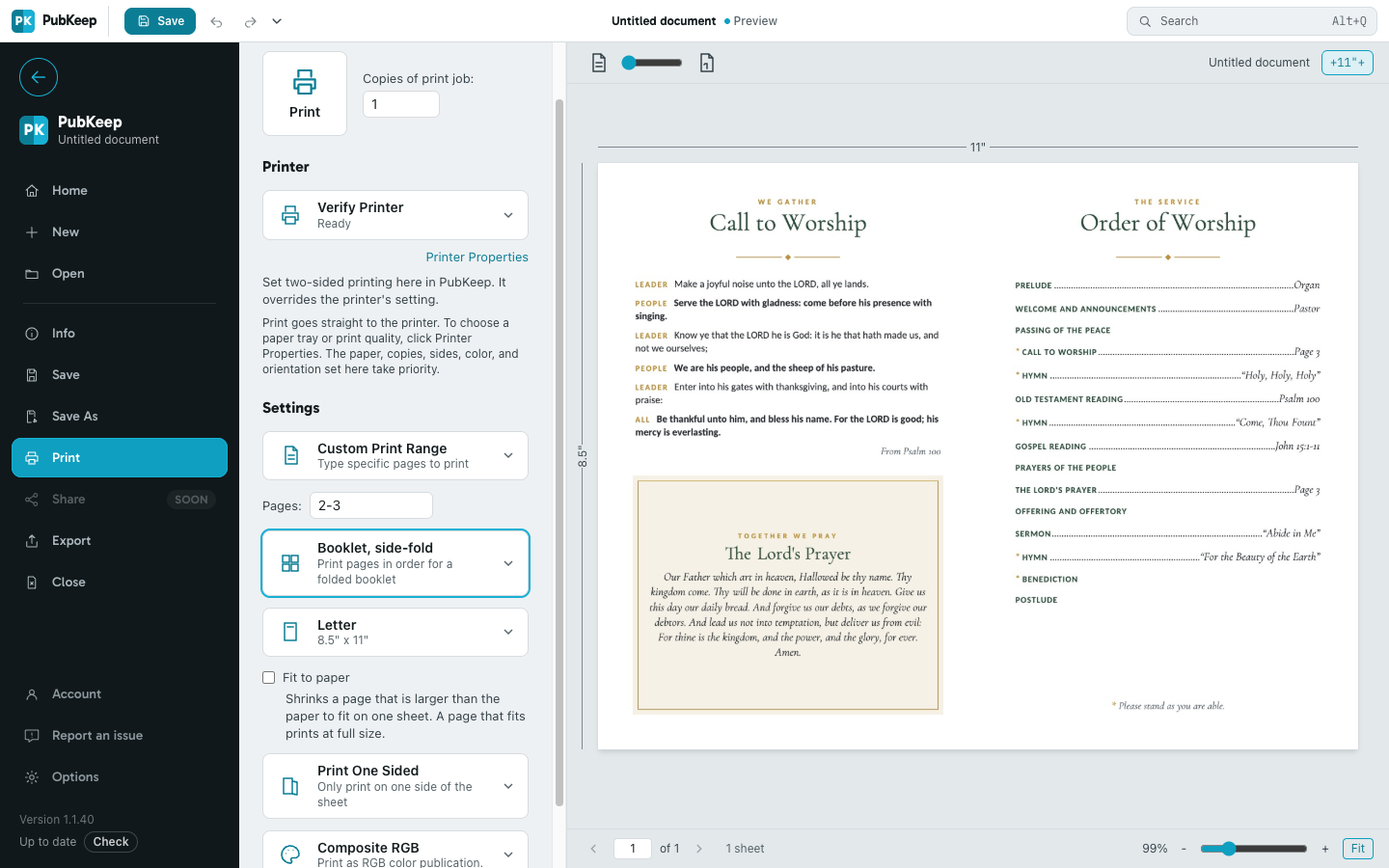Select New in the sidebar
Image resolution: width=1389 pixels, height=868 pixels.
120,232
